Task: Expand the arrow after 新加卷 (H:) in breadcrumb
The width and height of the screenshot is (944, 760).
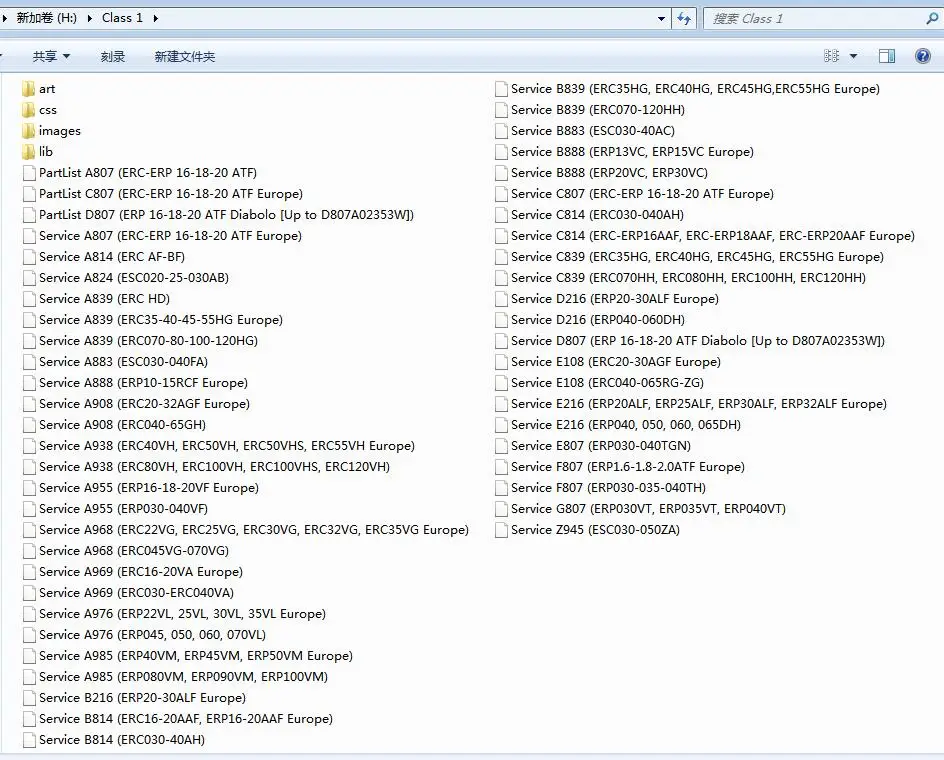Action: tap(90, 18)
